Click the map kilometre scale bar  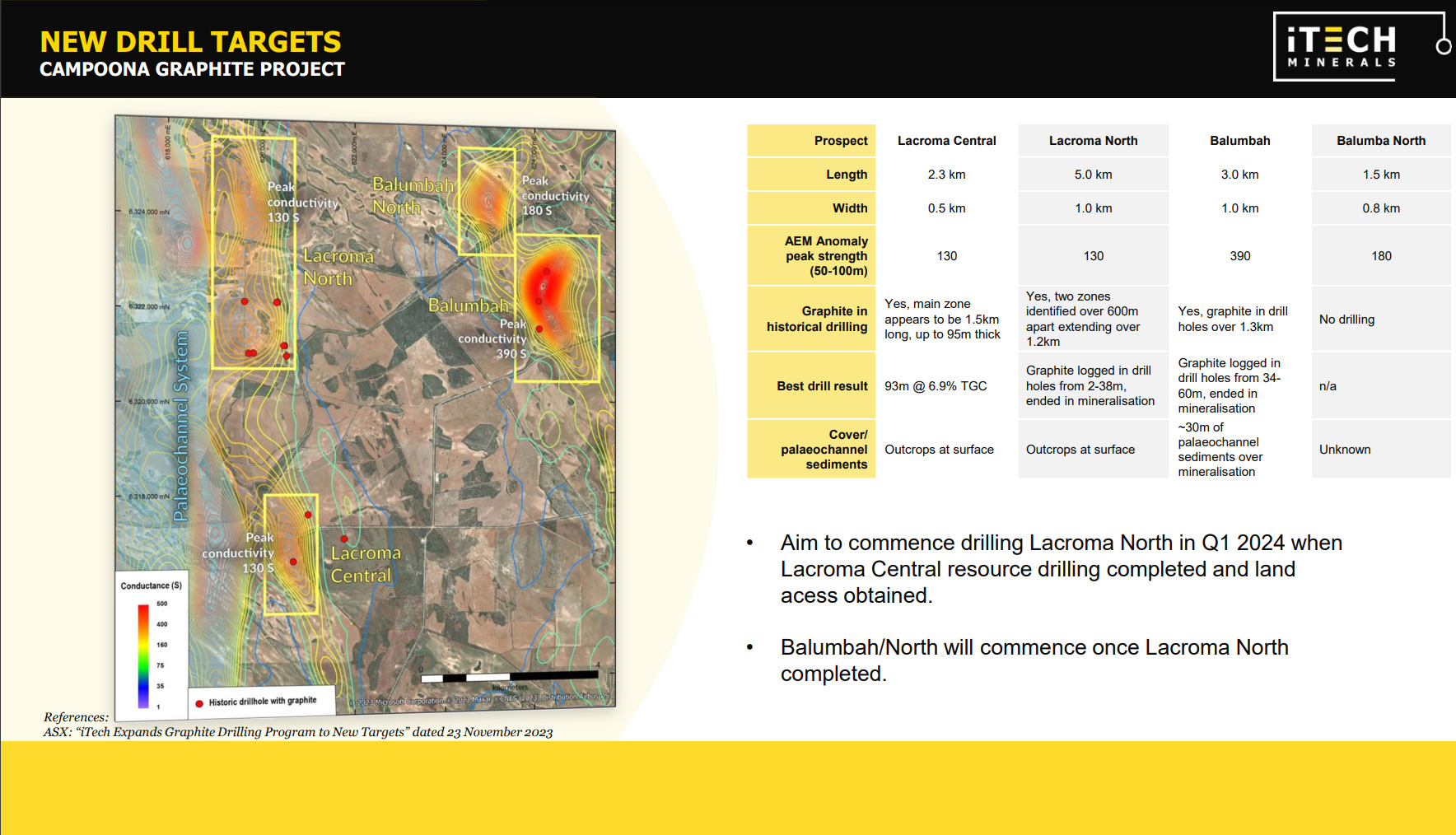coord(510,677)
